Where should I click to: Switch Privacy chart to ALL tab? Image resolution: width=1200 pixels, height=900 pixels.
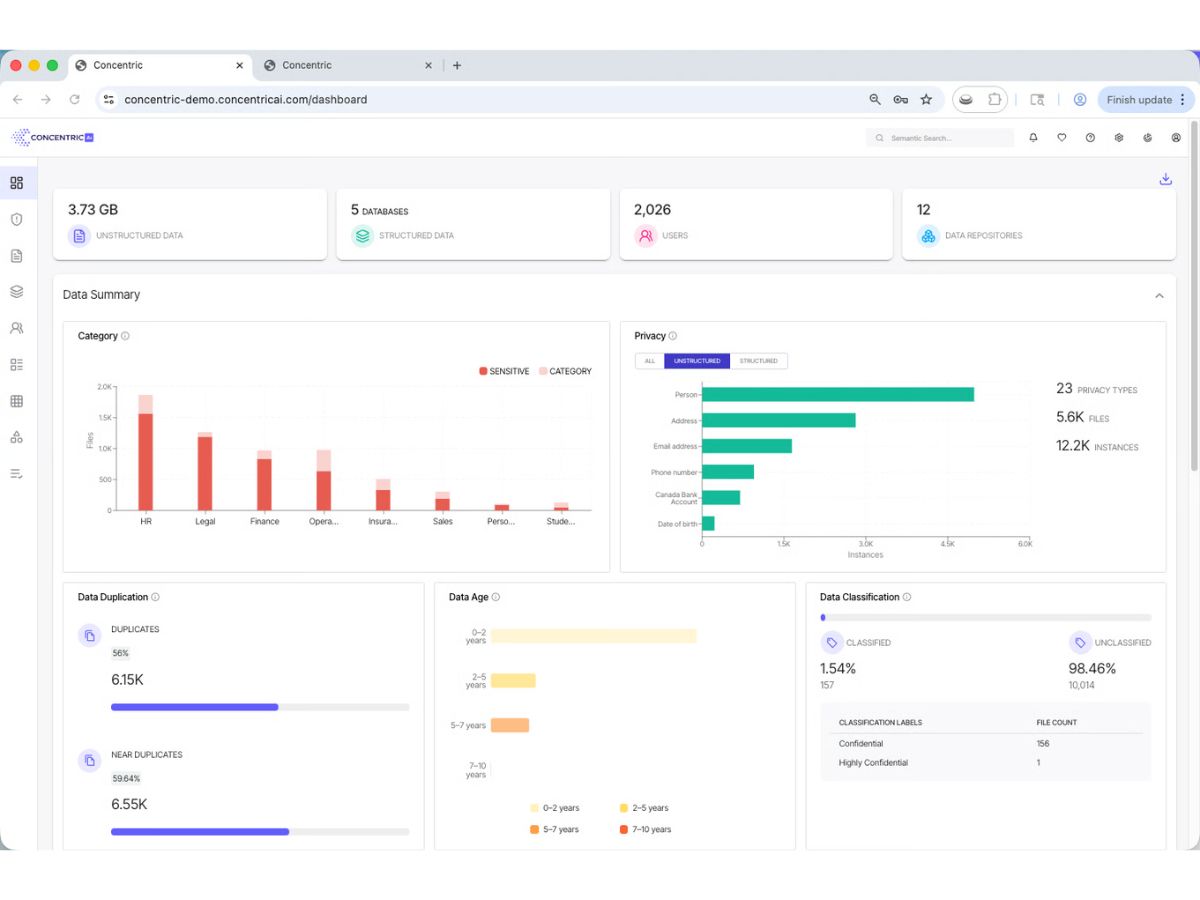coord(650,361)
